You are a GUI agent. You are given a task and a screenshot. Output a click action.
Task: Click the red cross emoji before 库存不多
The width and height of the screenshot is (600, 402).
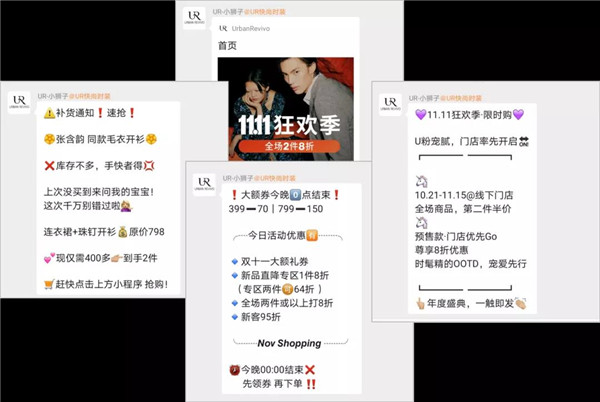click(49, 166)
